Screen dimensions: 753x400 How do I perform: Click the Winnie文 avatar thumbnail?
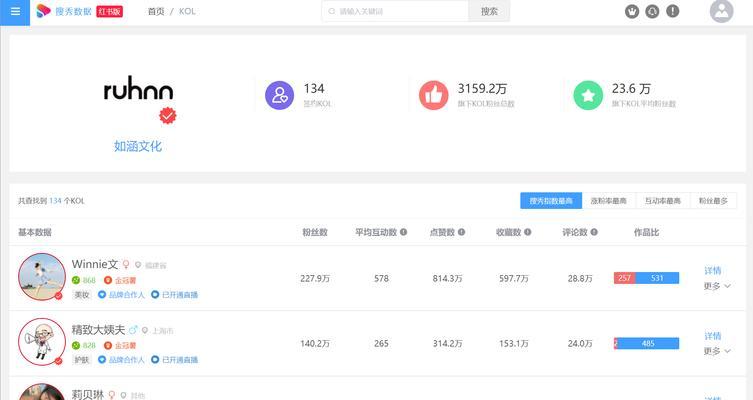42,277
